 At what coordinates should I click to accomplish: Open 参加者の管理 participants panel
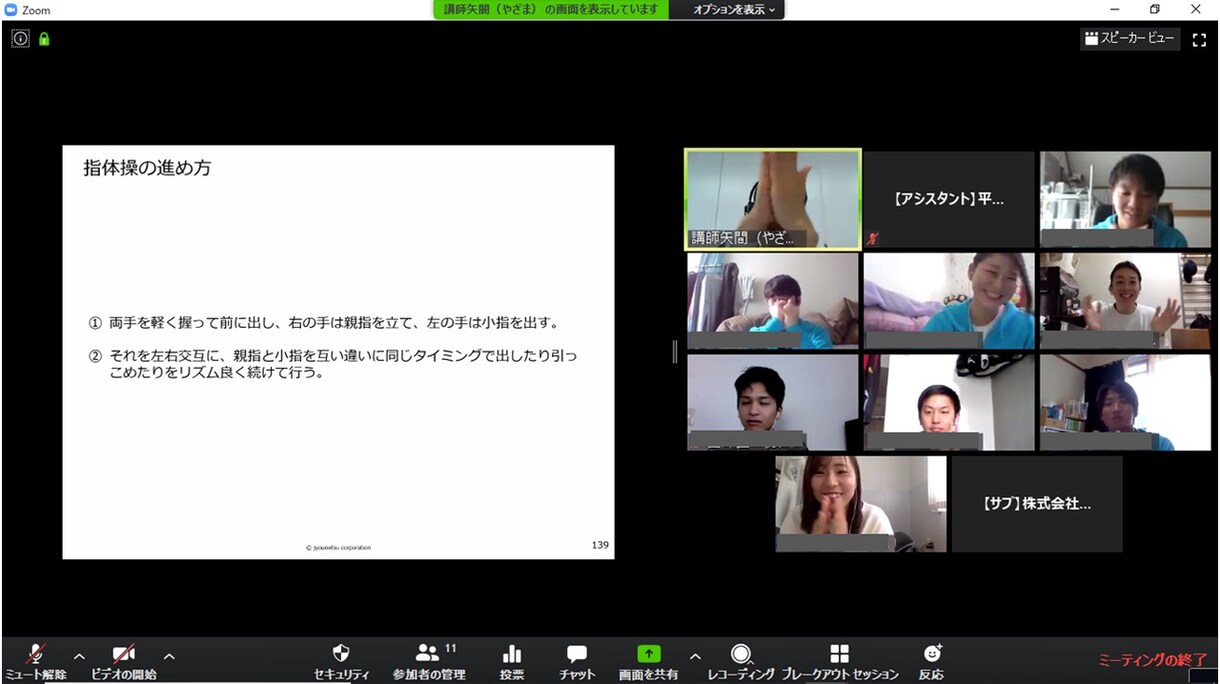pyautogui.click(x=429, y=661)
